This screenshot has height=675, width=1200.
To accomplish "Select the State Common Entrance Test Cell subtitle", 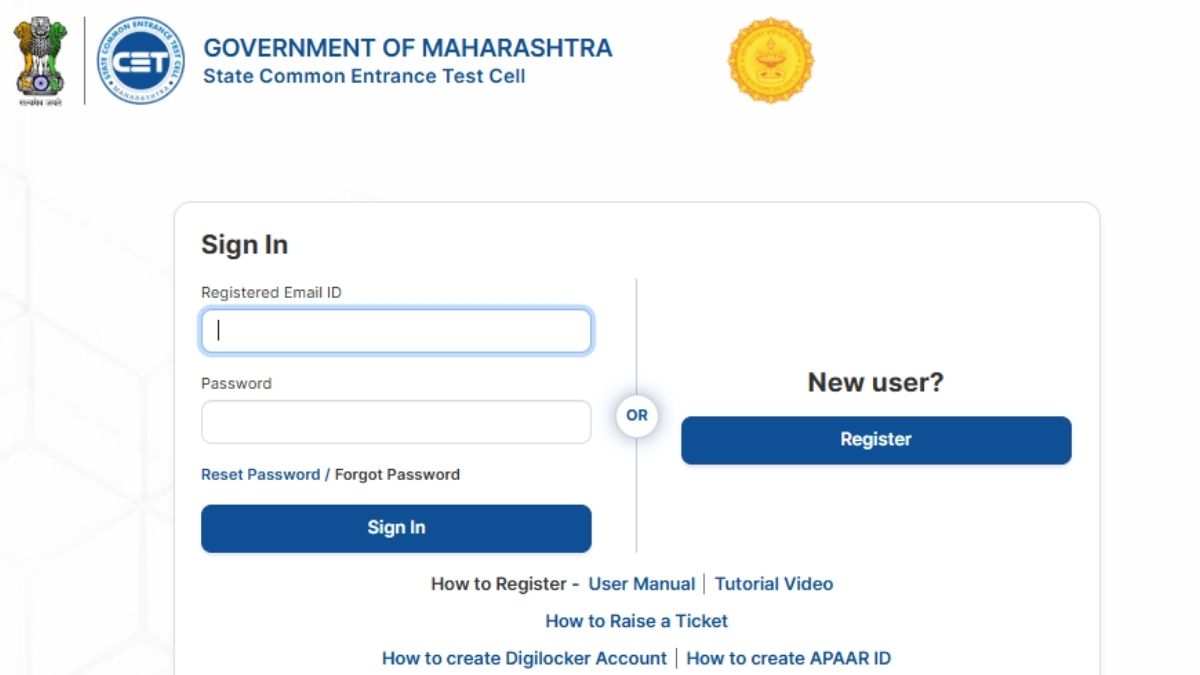I will [x=364, y=76].
